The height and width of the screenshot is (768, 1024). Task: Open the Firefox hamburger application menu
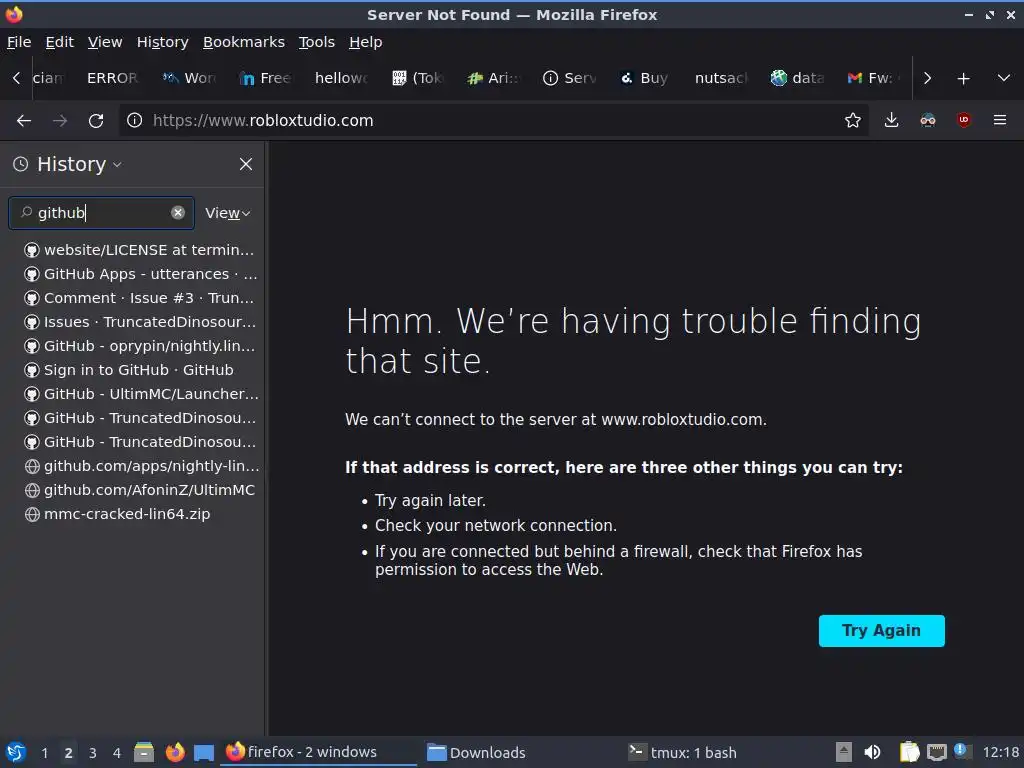click(x=999, y=120)
